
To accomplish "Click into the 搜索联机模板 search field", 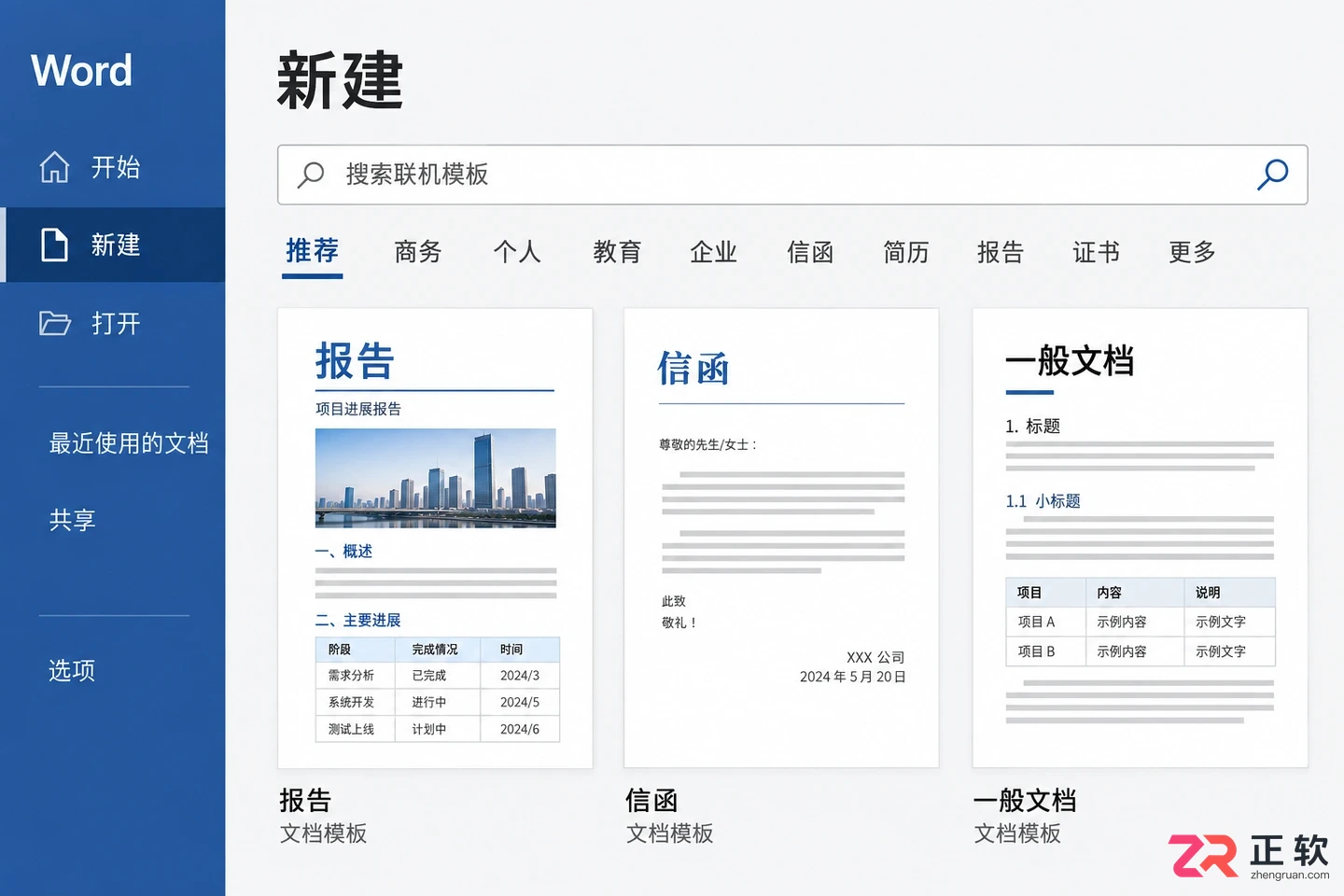I will tap(792, 175).
